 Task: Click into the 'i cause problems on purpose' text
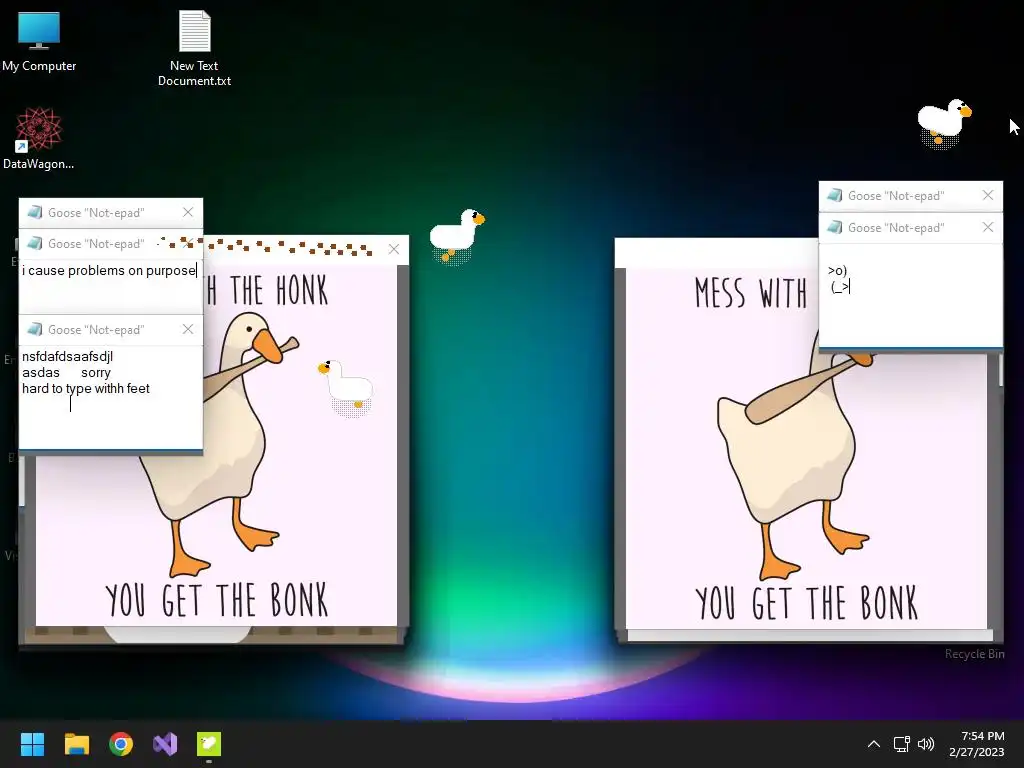click(x=109, y=270)
